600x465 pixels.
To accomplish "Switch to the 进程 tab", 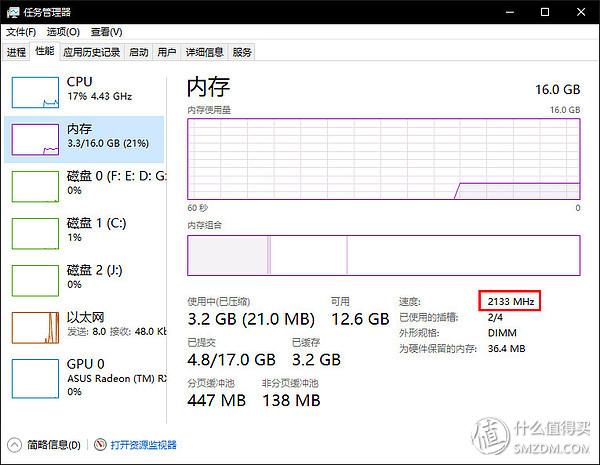I will (x=16, y=52).
